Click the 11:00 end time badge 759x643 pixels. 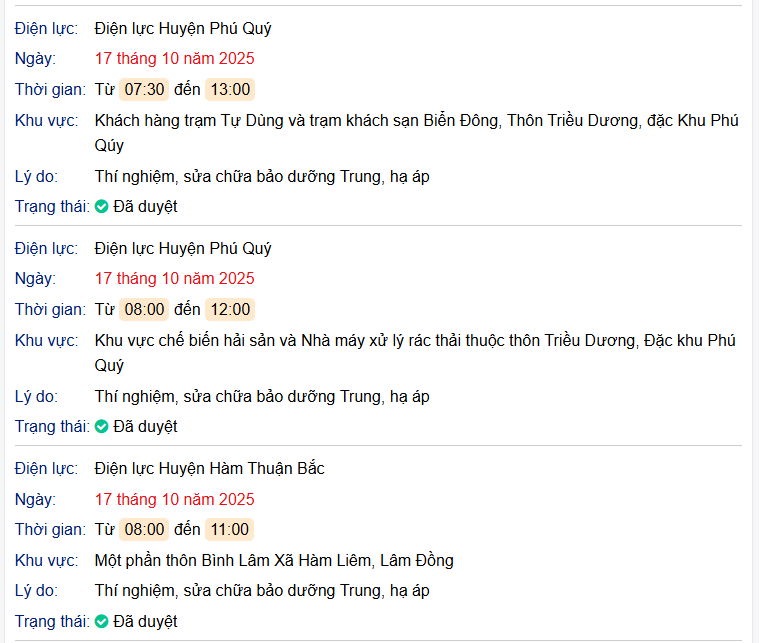click(230, 529)
